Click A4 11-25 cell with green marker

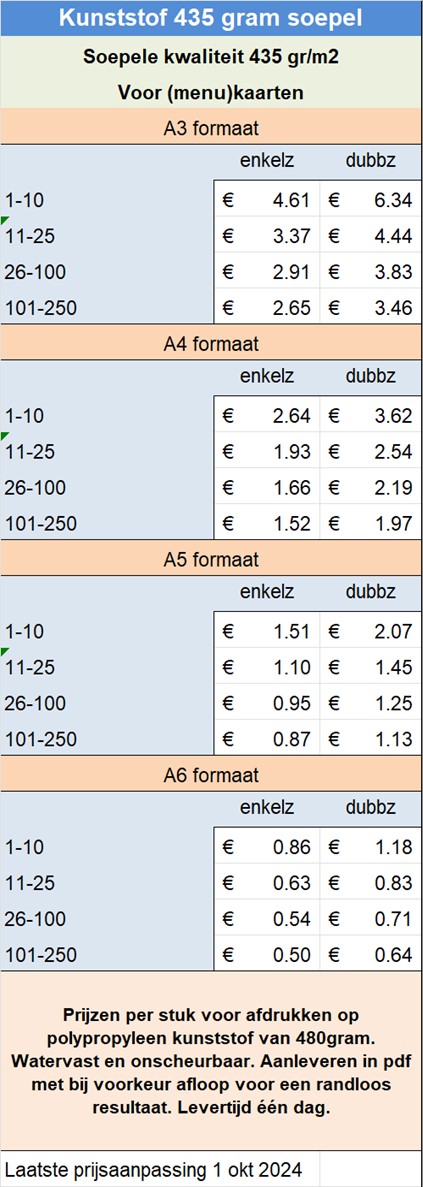click(106, 452)
